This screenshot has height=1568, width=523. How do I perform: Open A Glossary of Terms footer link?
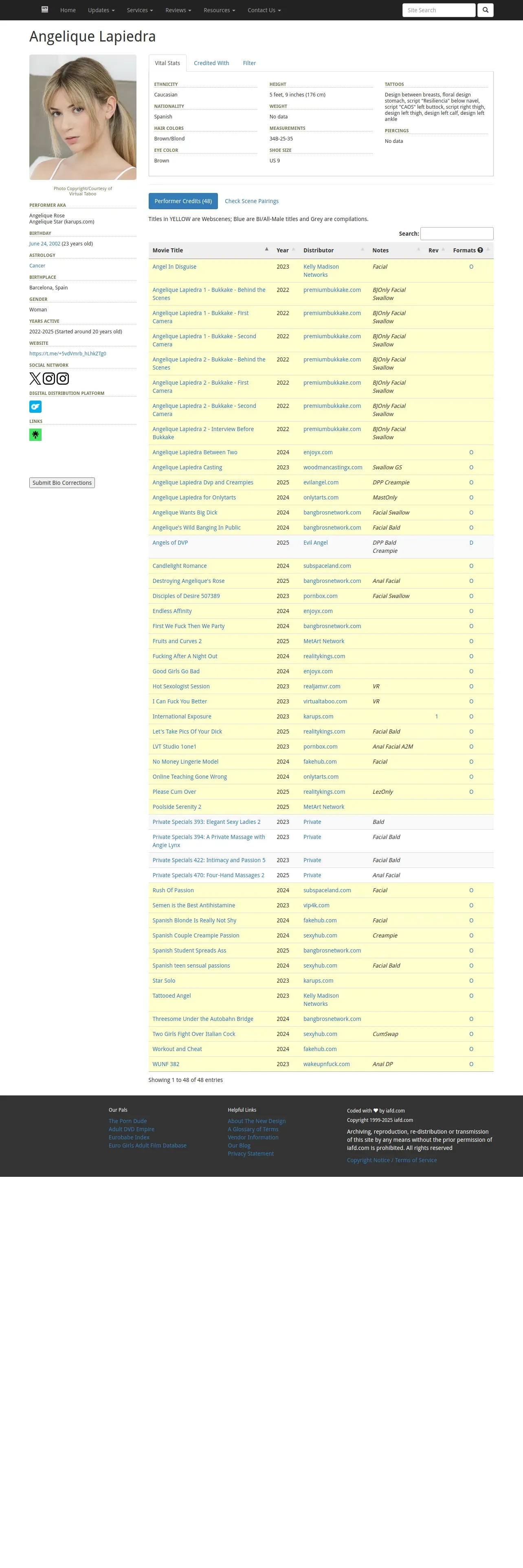[253, 1129]
